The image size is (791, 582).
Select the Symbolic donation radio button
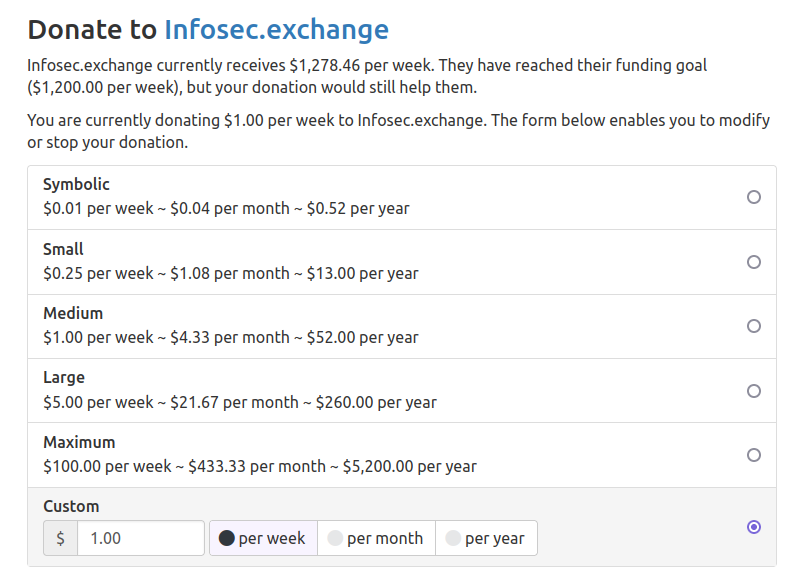[x=754, y=197]
